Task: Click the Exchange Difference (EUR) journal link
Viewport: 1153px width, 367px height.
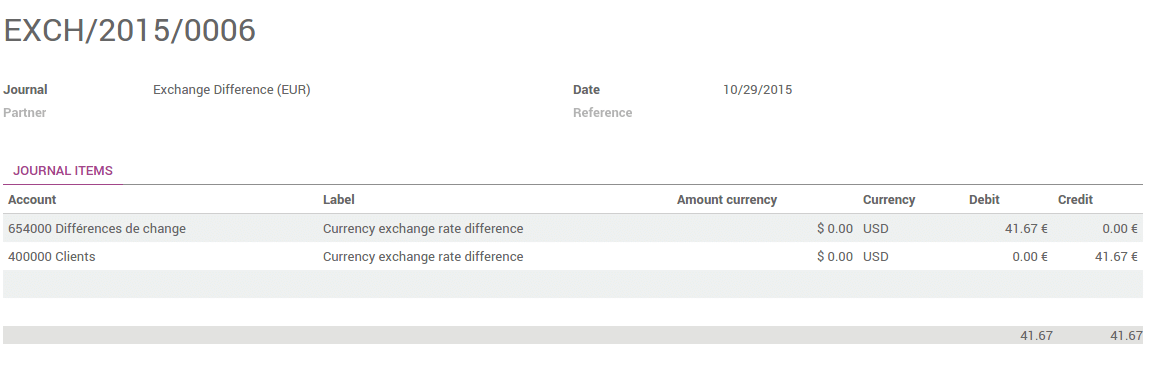Action: 232,90
